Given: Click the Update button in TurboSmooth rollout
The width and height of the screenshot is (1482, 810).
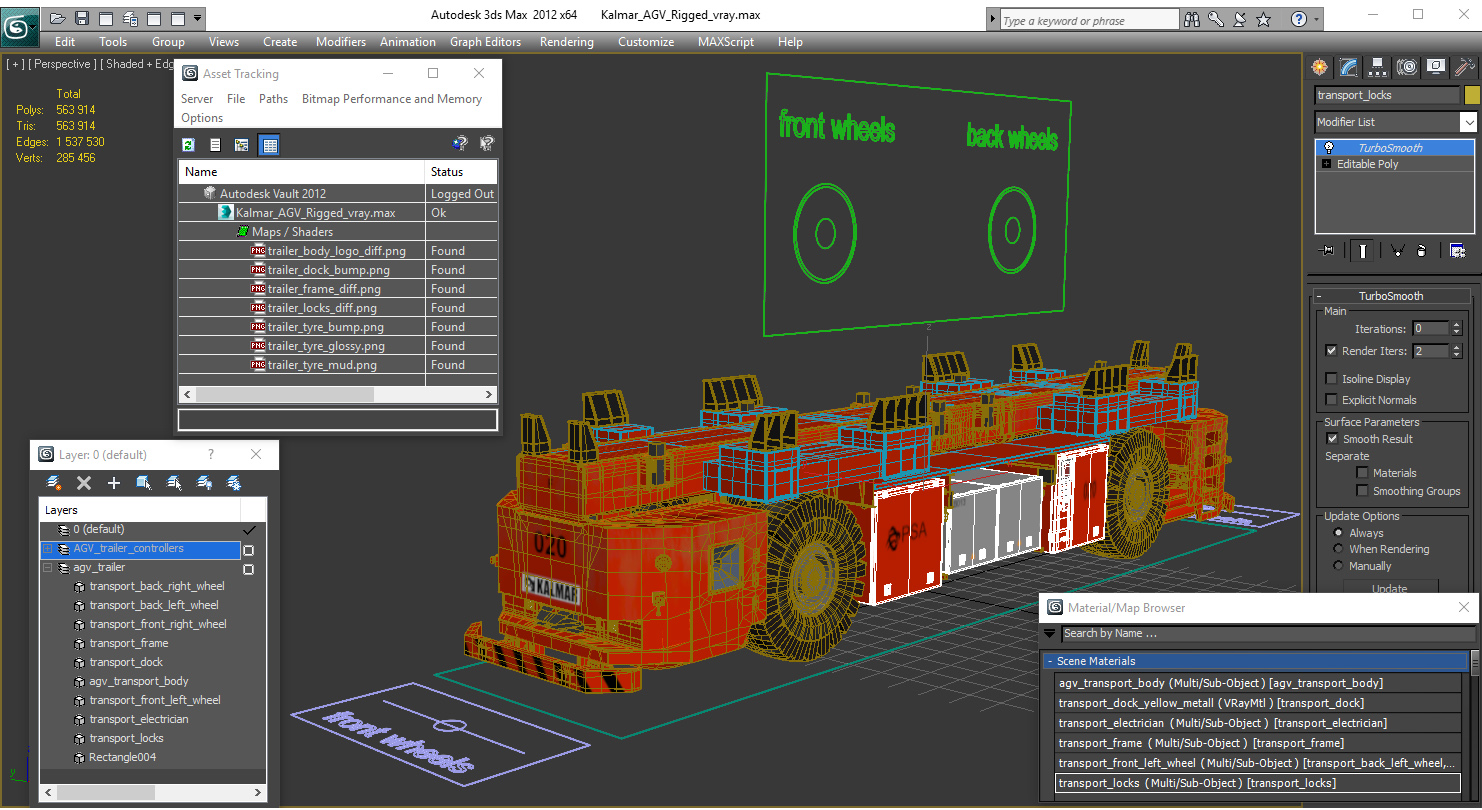Looking at the screenshot, I should click(x=1389, y=588).
